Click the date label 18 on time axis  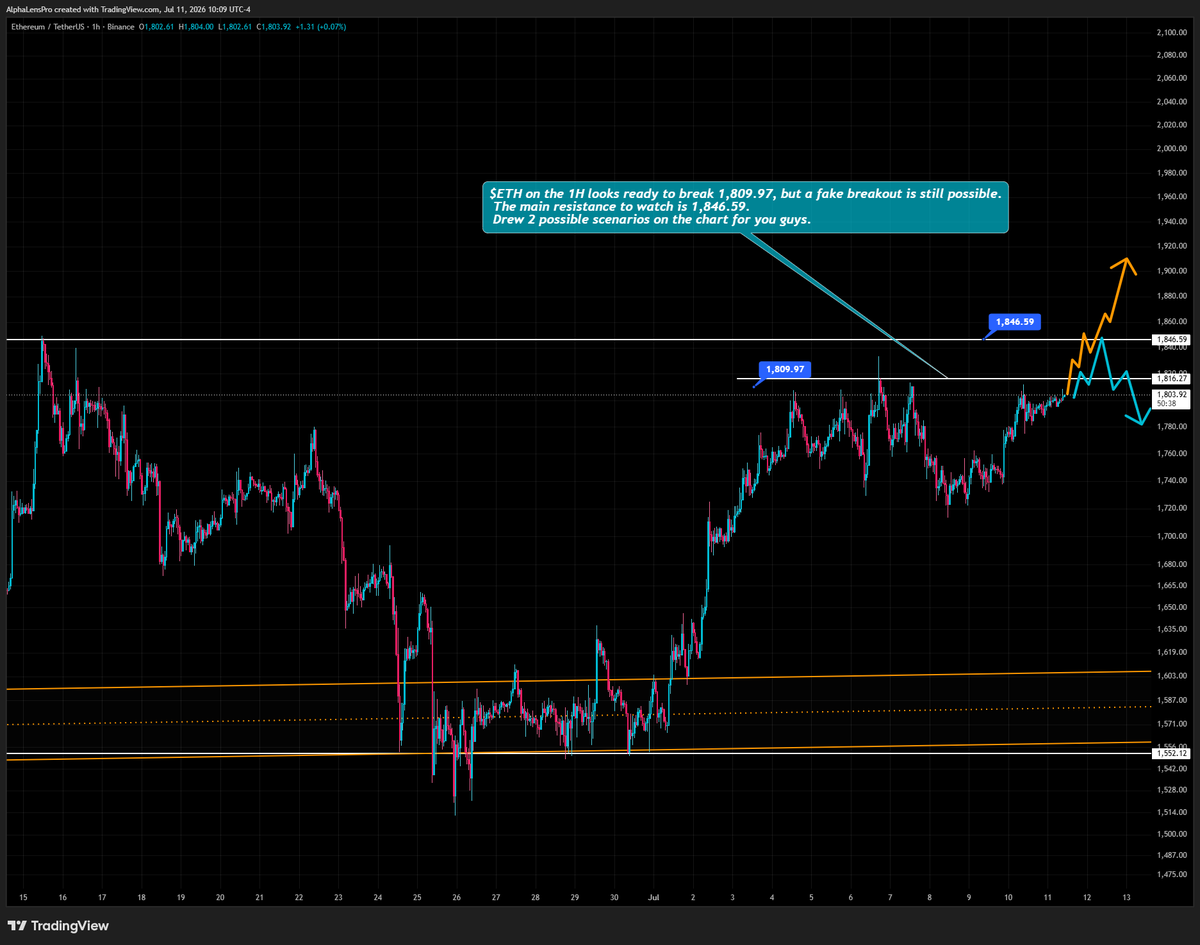(x=141, y=897)
